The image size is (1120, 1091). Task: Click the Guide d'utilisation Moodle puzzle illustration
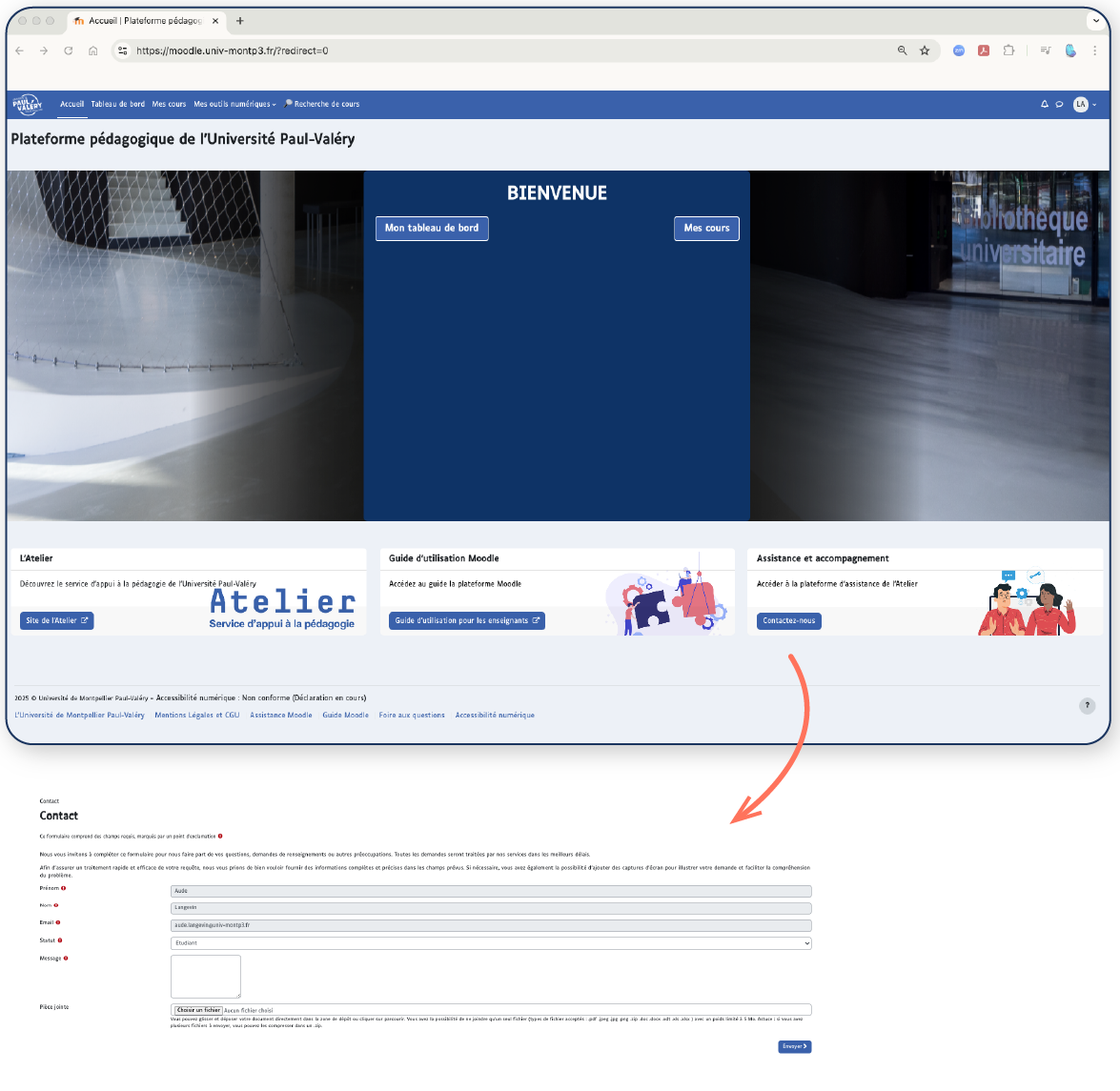point(667,602)
